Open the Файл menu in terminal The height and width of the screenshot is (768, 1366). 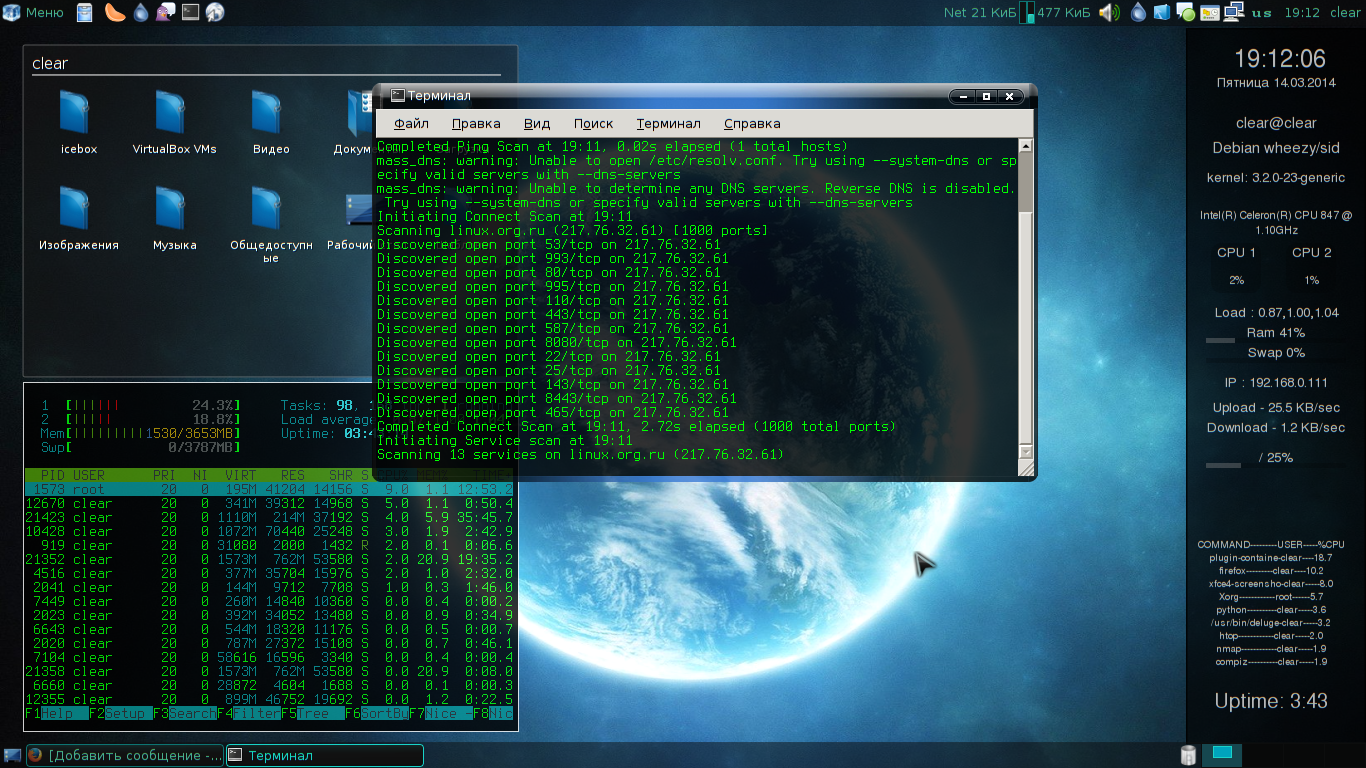(x=411, y=123)
